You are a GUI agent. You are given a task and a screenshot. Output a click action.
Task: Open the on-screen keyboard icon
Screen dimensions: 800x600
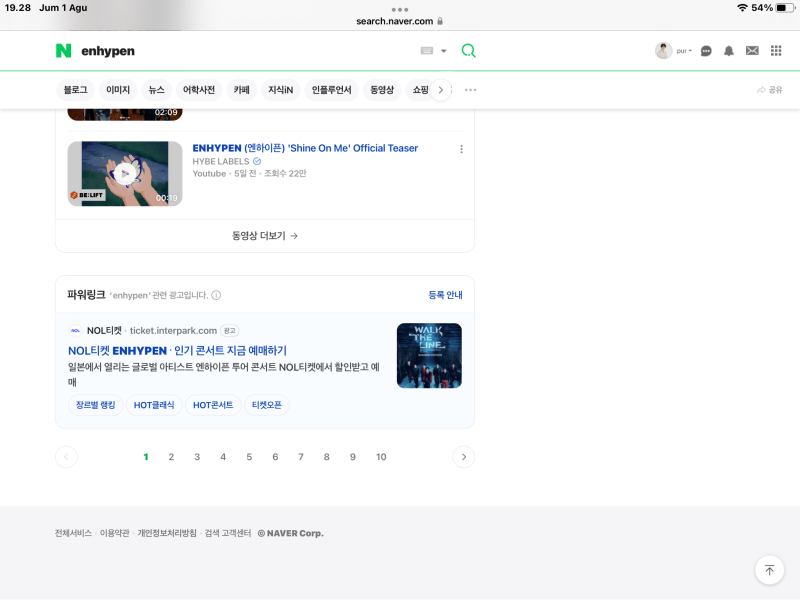click(427, 51)
